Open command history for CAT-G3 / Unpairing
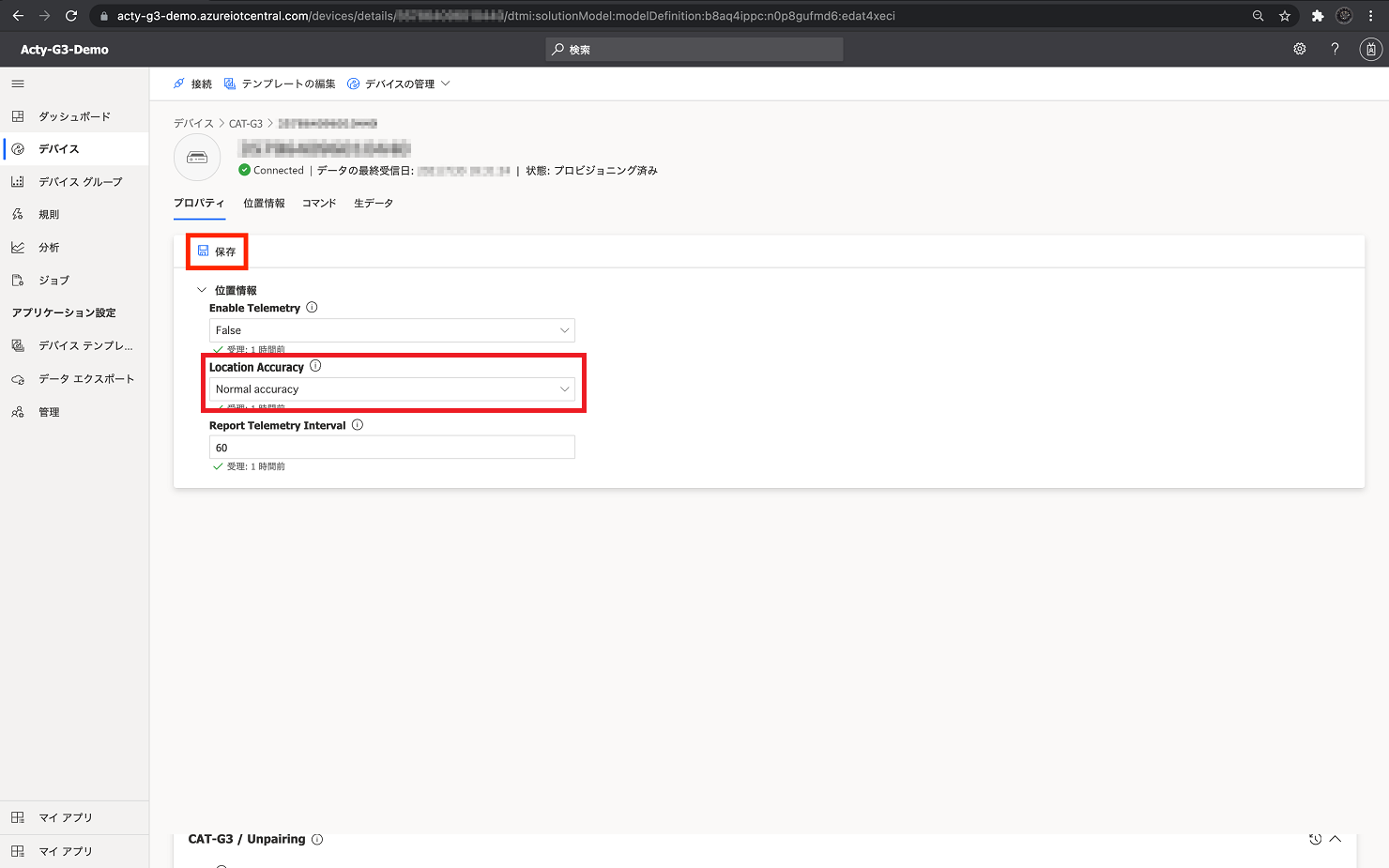Screen dimensions: 1389x868 [1315, 839]
